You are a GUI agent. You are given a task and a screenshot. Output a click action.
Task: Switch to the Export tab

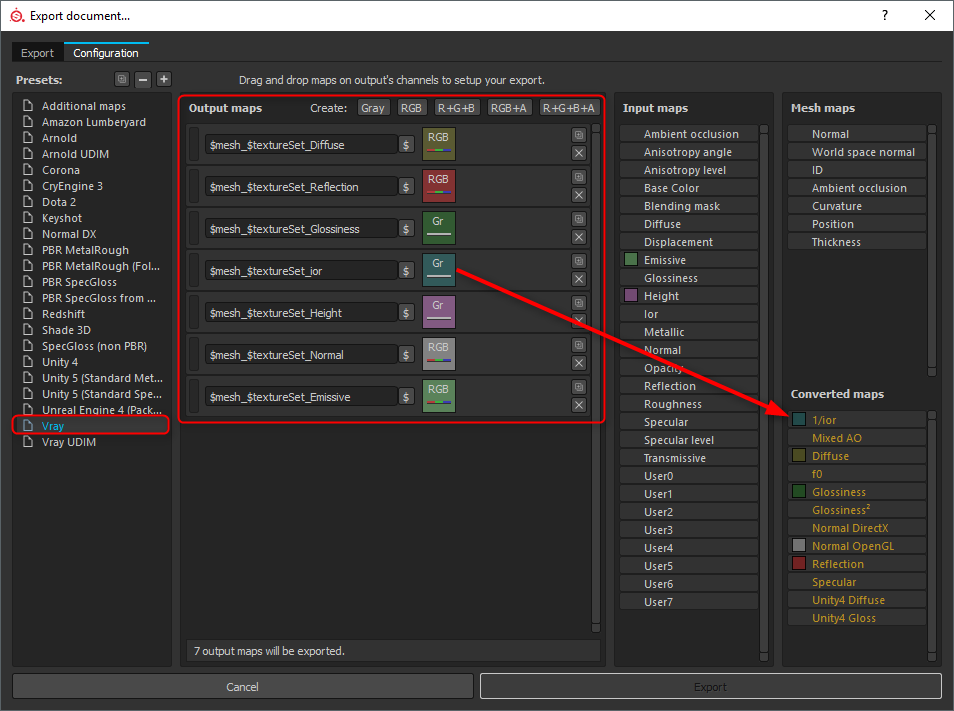pos(37,53)
